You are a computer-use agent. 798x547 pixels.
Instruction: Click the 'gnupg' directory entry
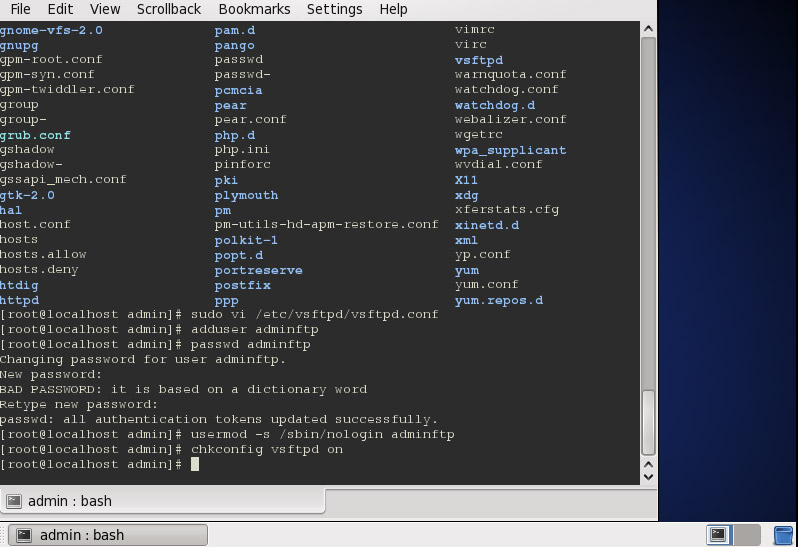point(19,45)
